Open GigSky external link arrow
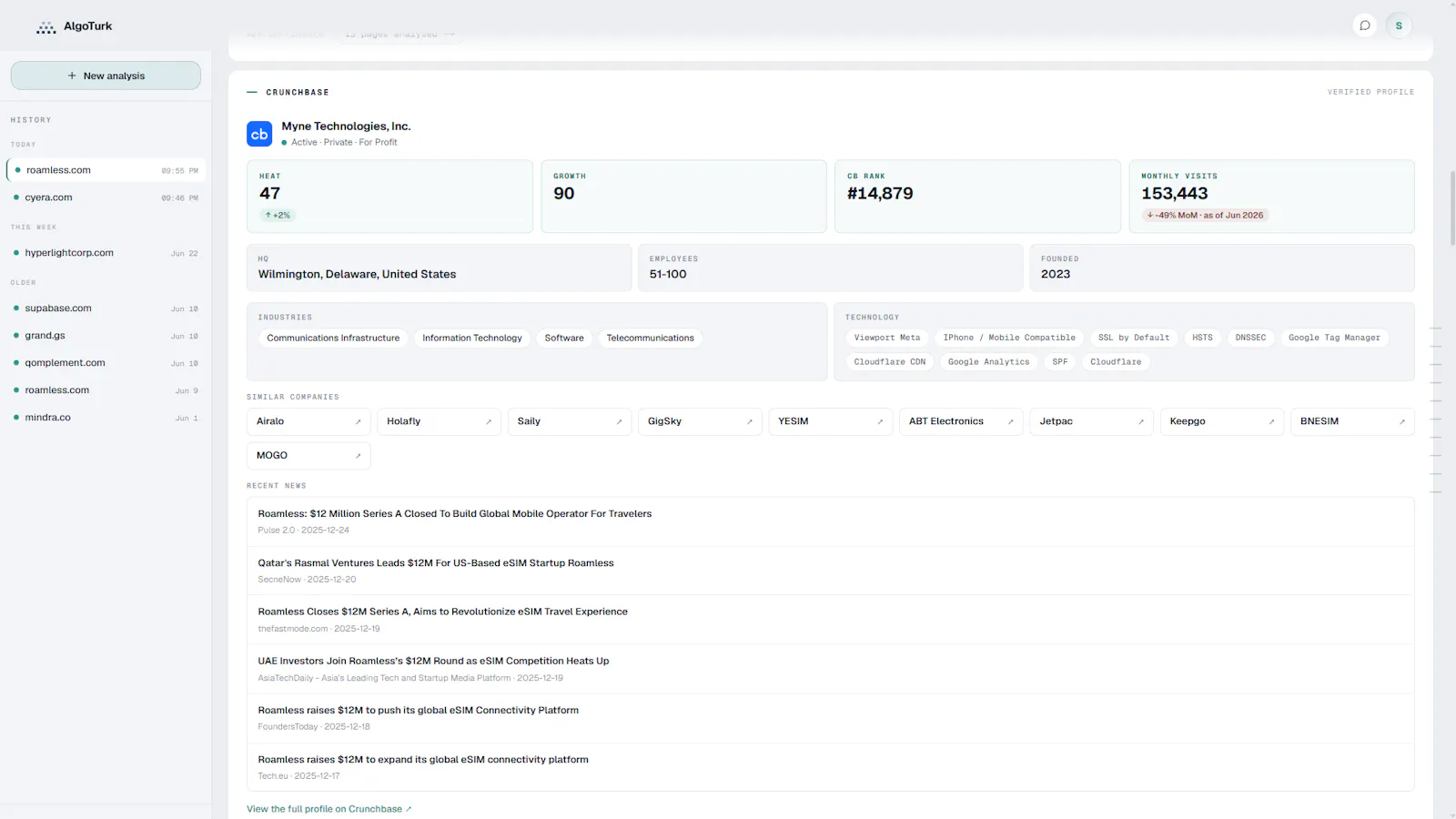This screenshot has width=1456, height=819. click(749, 421)
